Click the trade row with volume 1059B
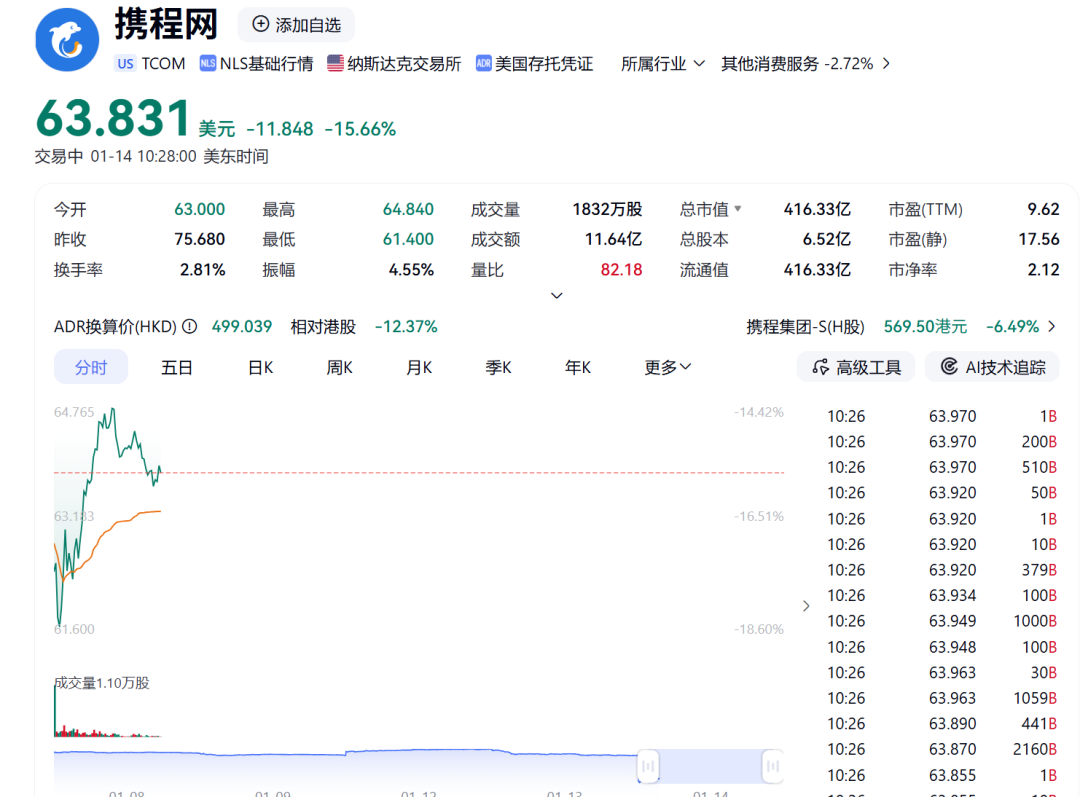This screenshot has height=797, width=1080. pyautogui.click(x=942, y=698)
